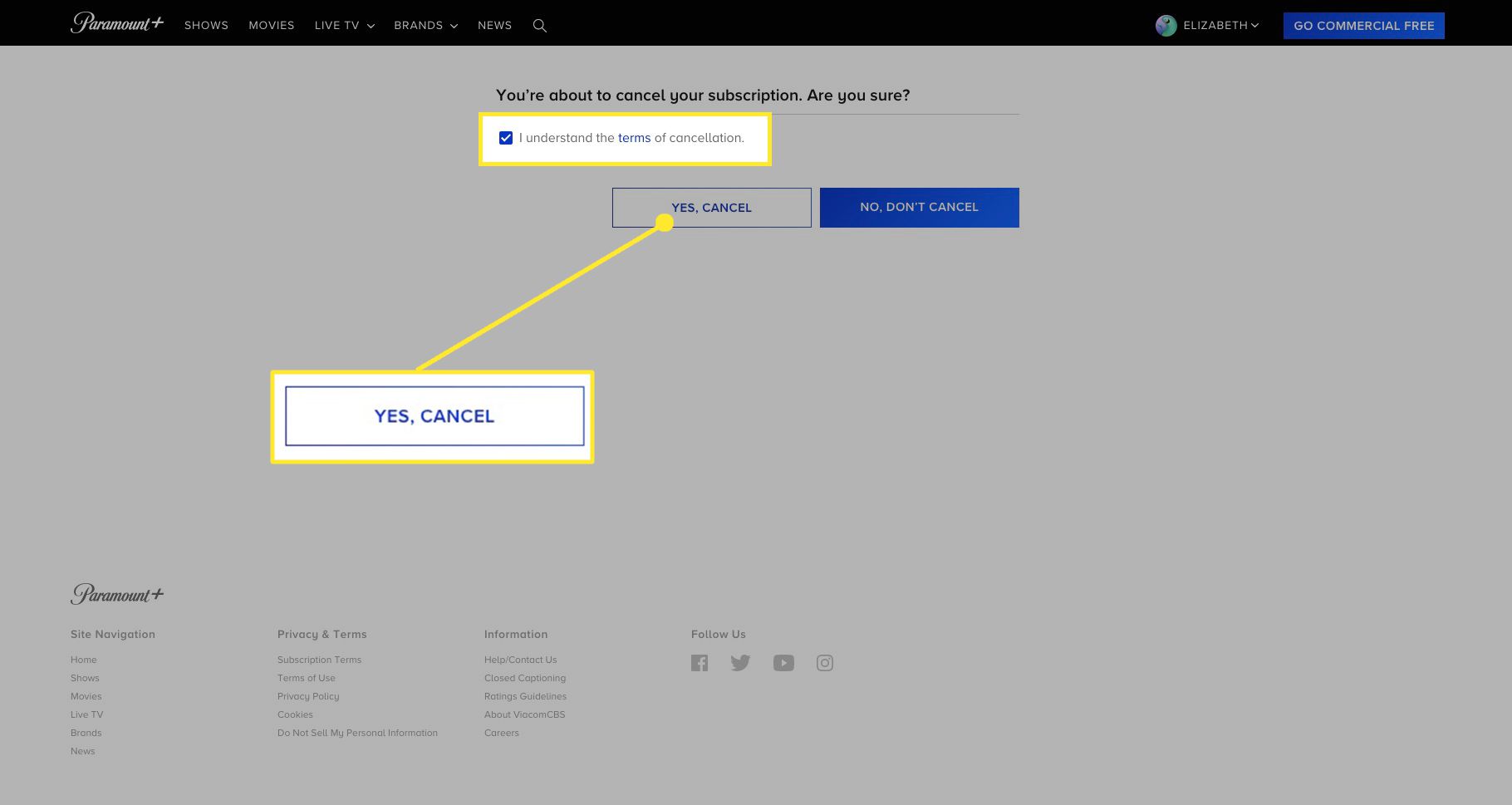Click the Yes, Cancel button

pos(712,208)
